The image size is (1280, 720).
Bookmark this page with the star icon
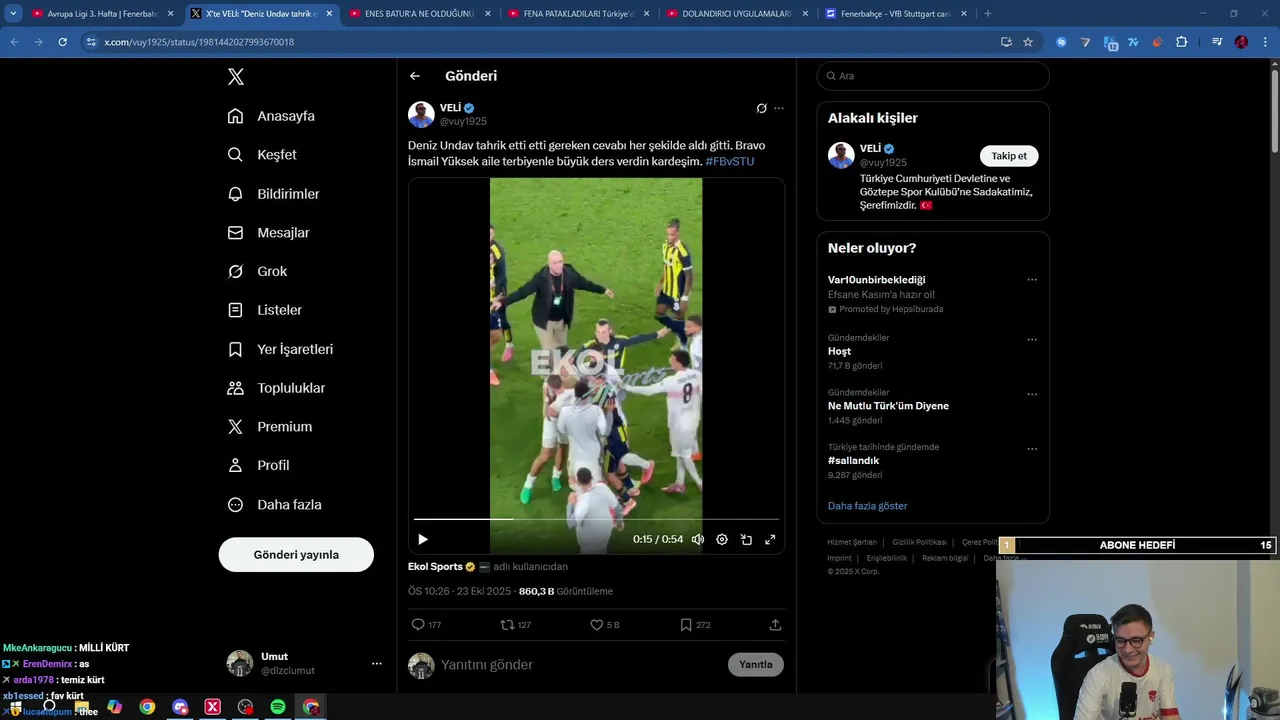click(1028, 42)
